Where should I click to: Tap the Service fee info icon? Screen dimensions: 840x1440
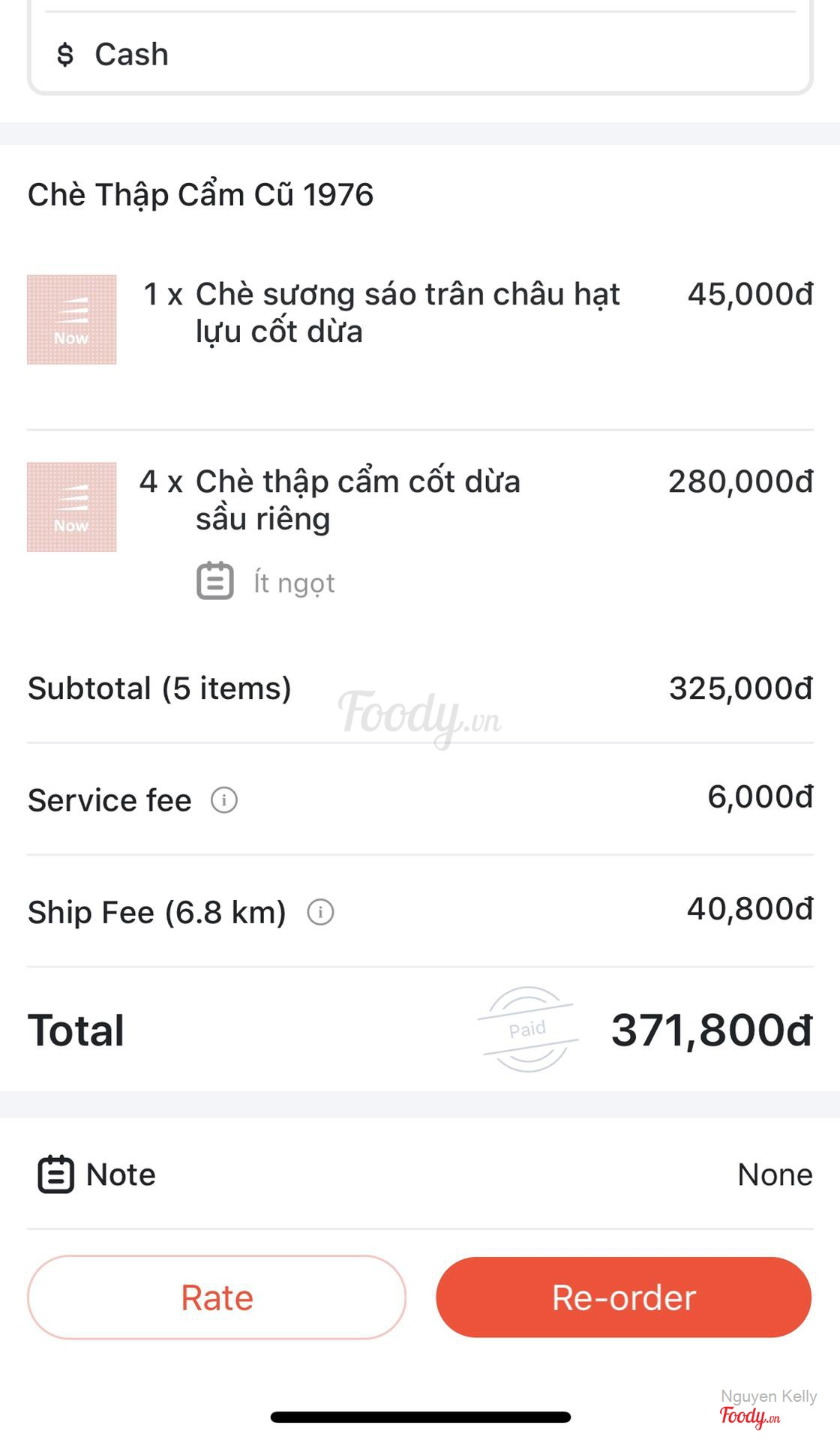point(224,800)
